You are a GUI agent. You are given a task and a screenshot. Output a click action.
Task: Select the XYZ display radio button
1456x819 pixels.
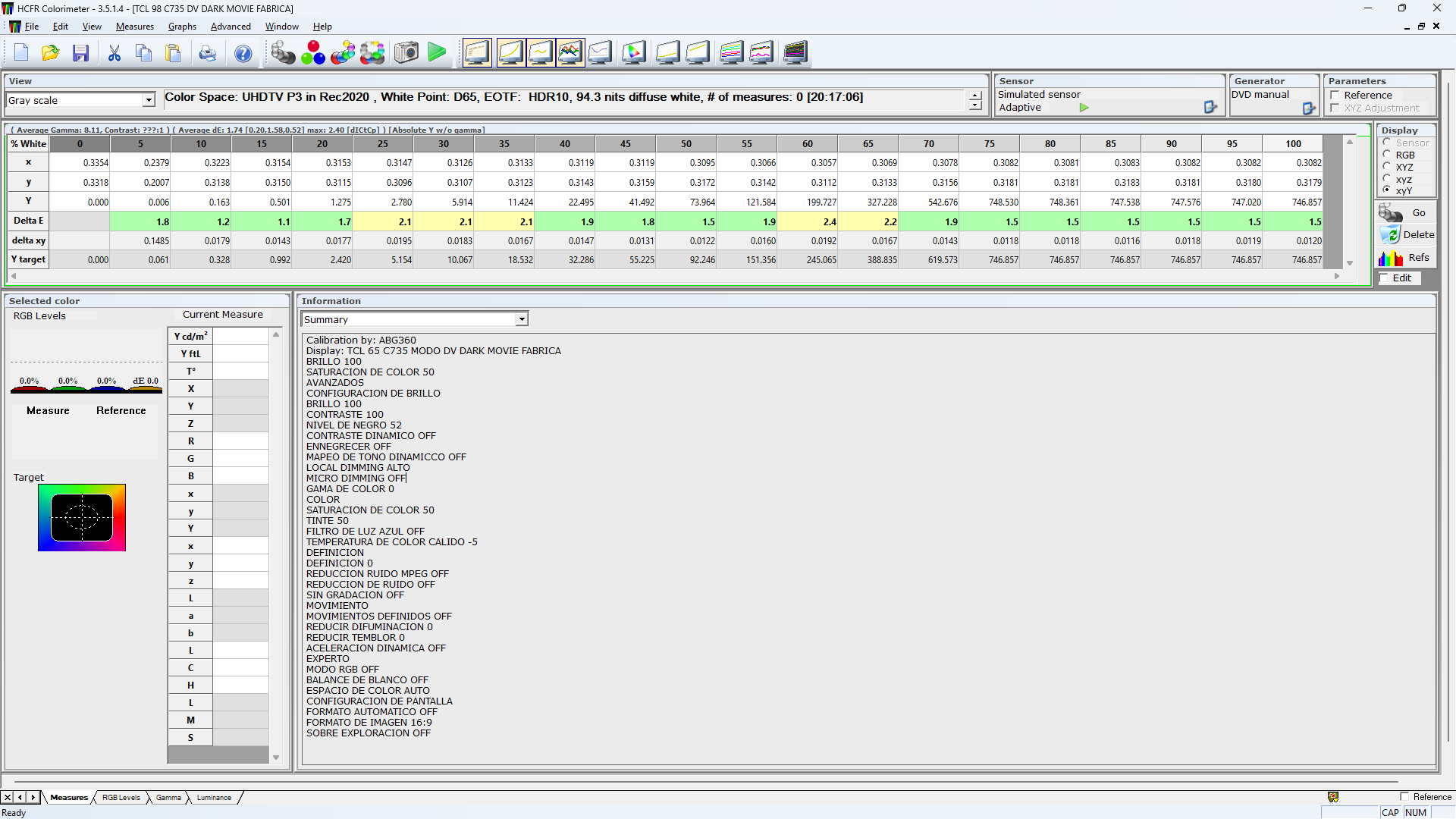click(x=1387, y=167)
